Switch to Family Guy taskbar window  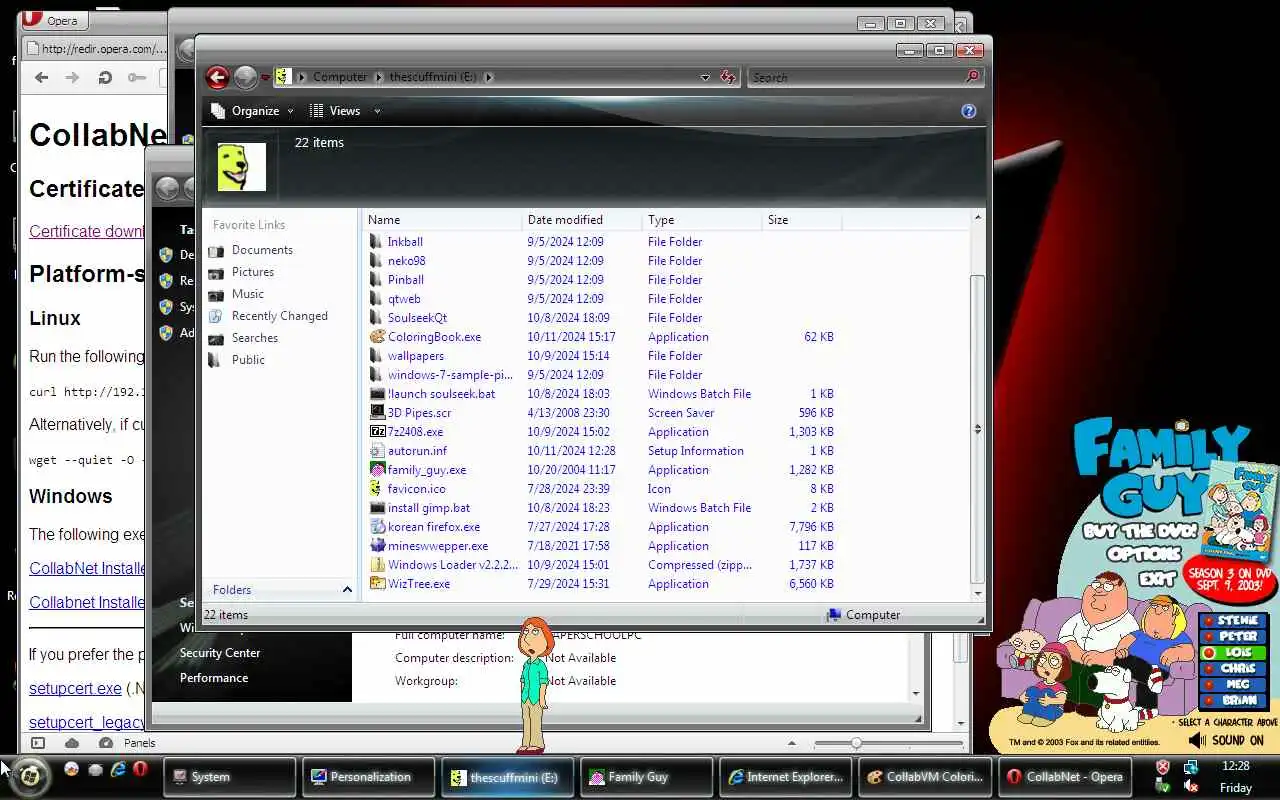click(x=647, y=776)
